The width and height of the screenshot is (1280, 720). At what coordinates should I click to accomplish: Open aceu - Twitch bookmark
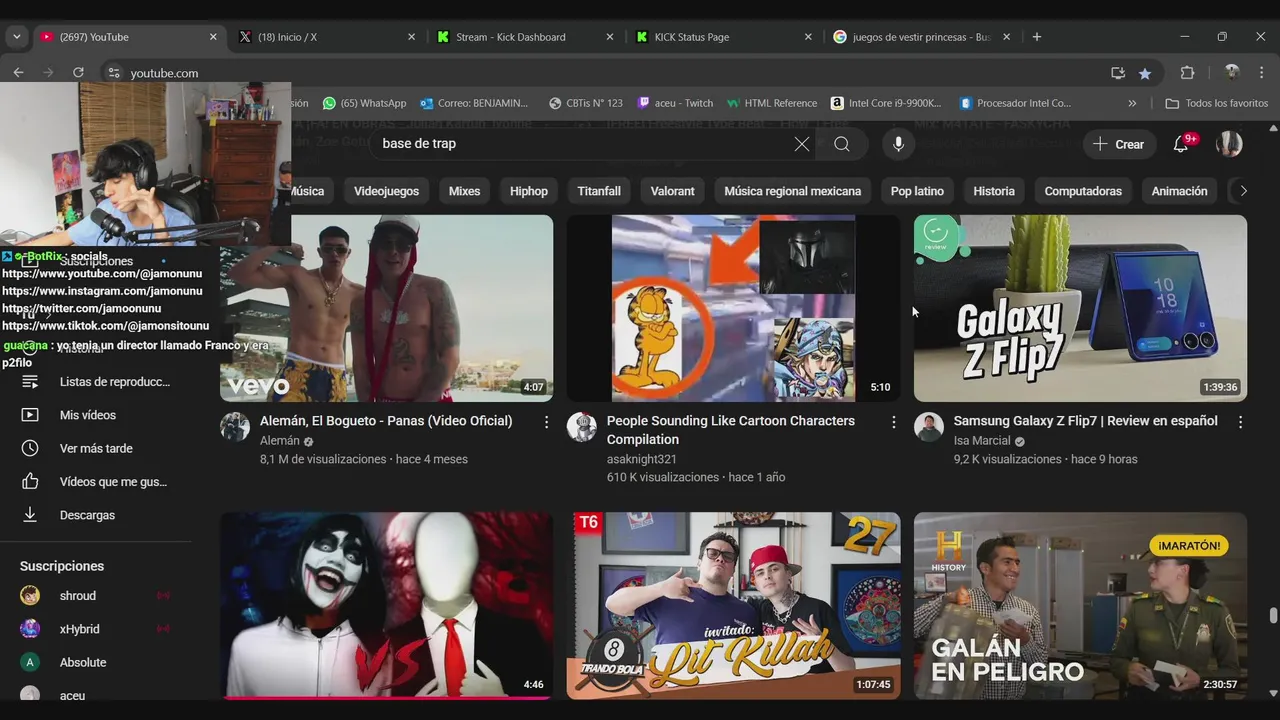[675, 103]
